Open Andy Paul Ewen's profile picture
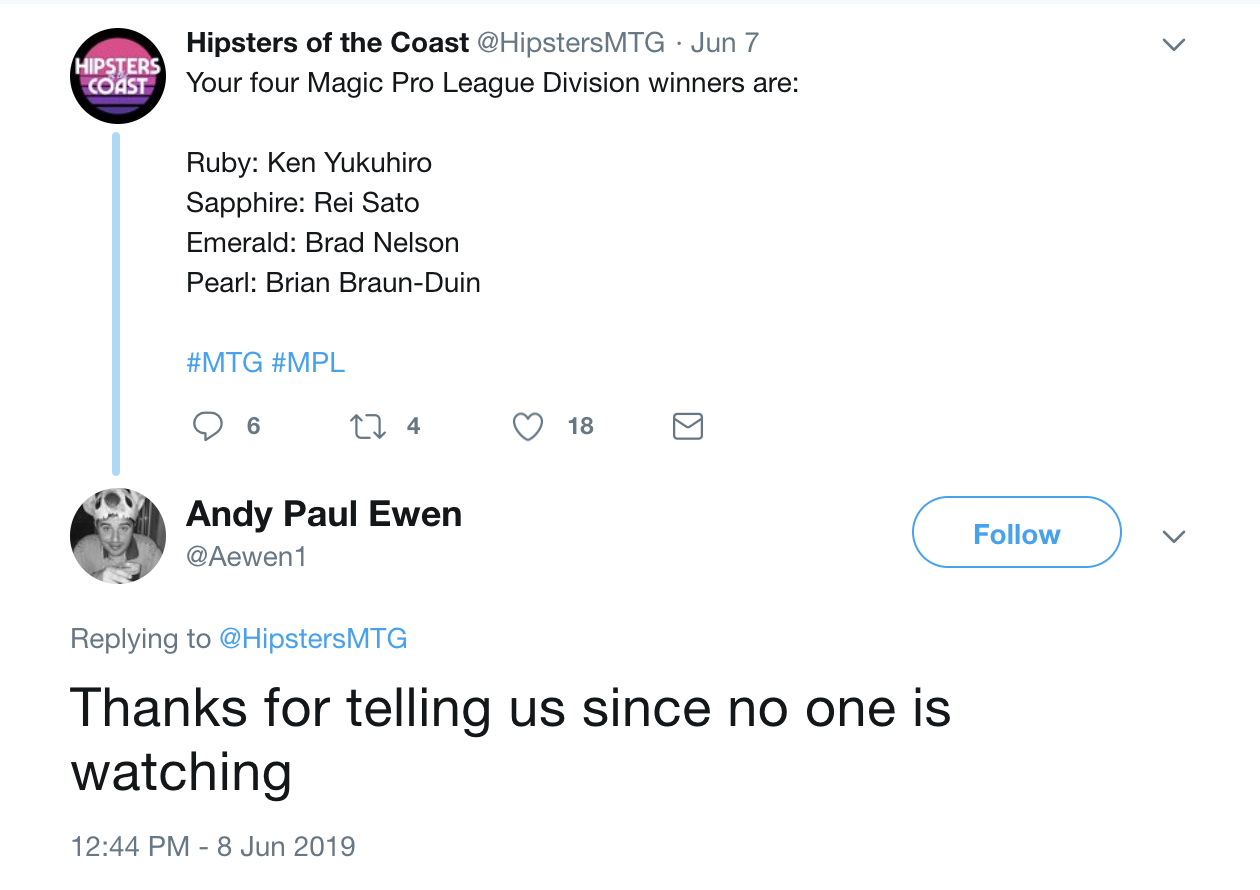 (x=117, y=536)
